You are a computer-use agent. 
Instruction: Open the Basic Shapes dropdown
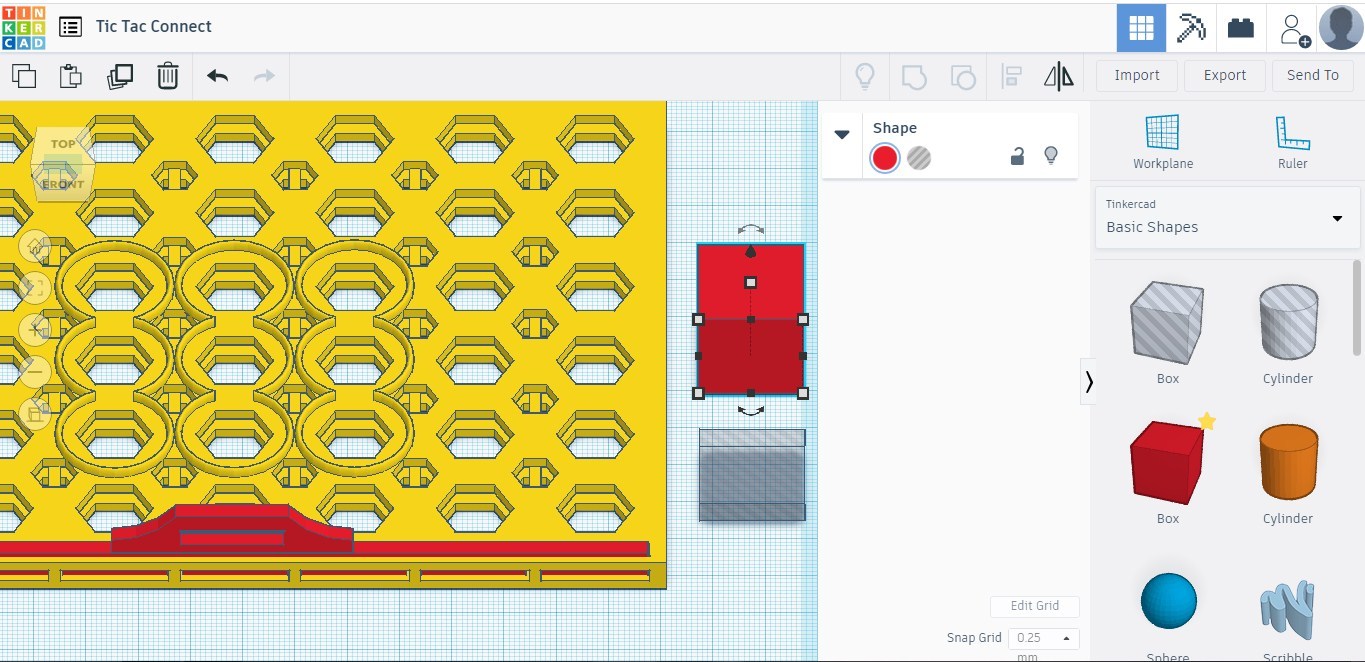click(x=1228, y=217)
